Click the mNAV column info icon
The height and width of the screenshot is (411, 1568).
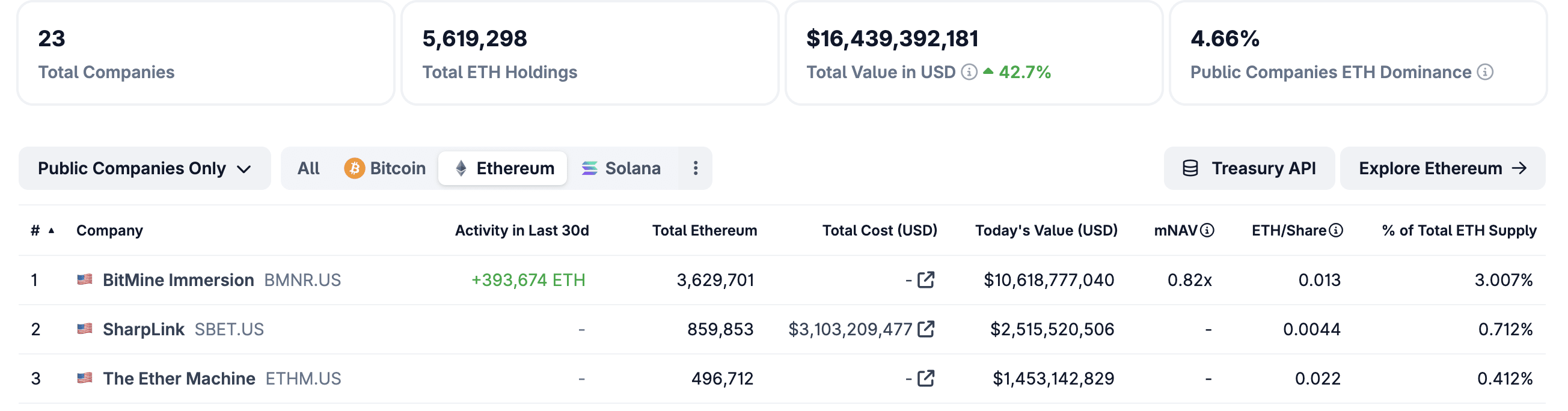1207,230
